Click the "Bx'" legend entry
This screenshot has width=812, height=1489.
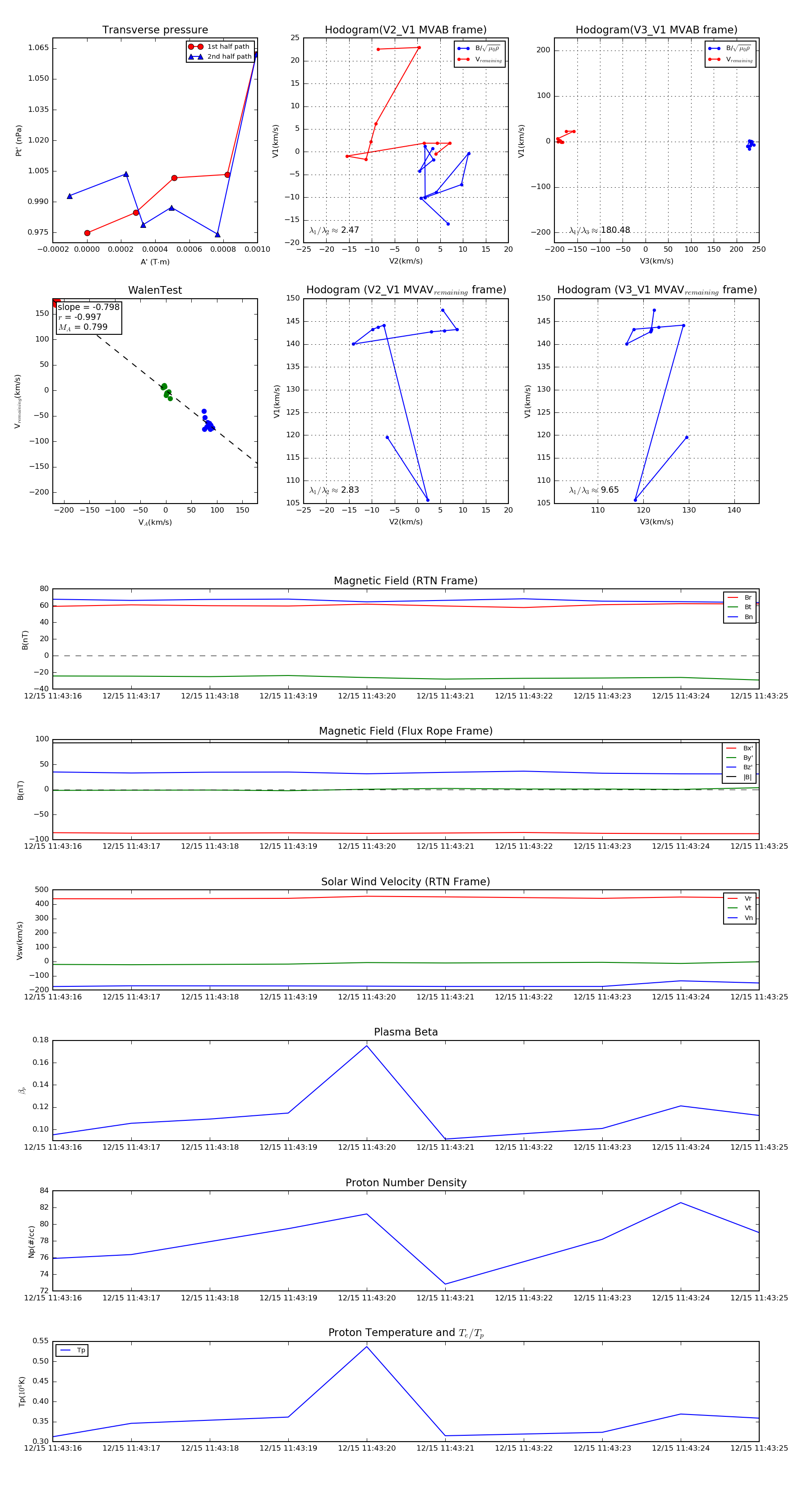[x=740, y=748]
